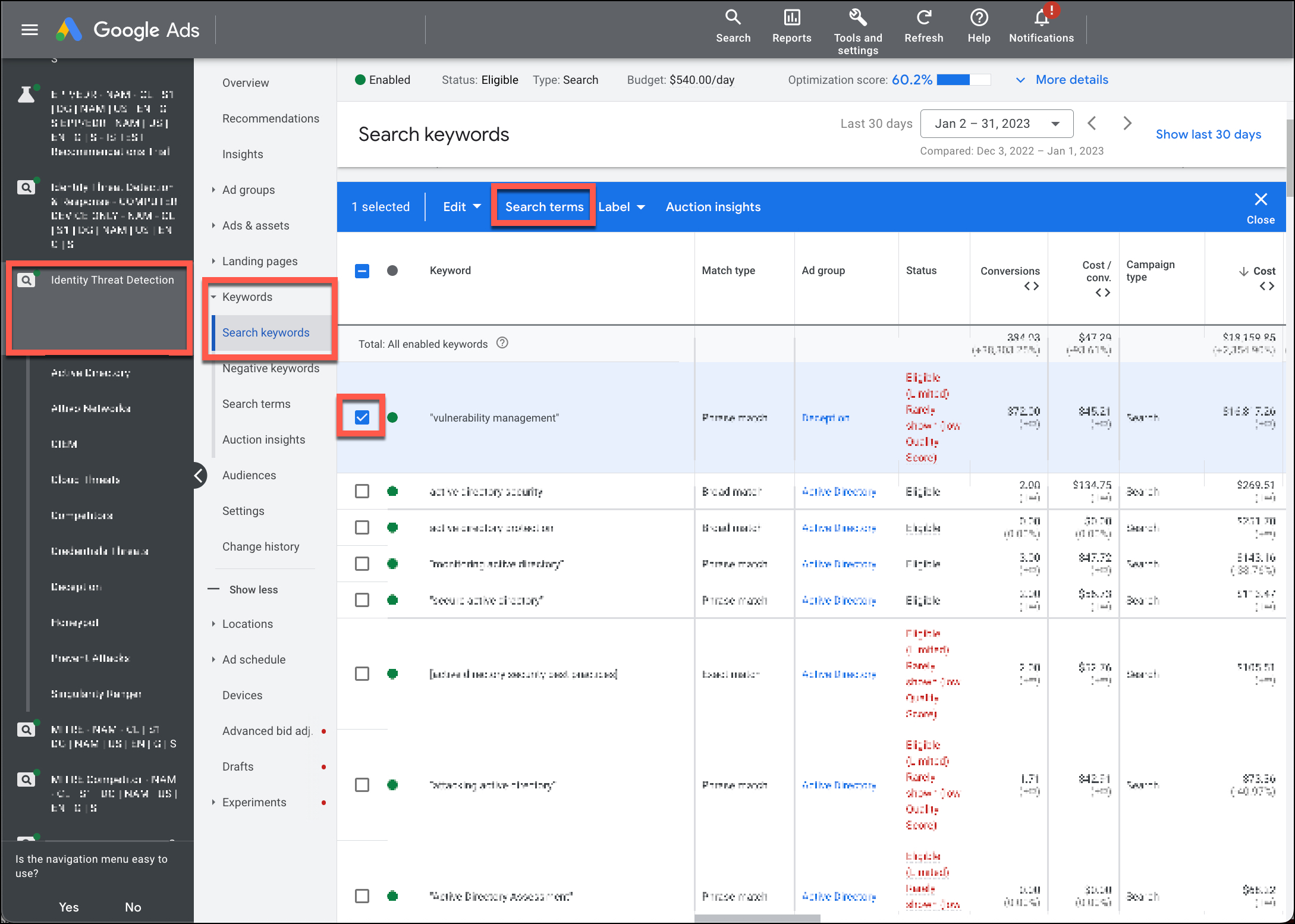Screen dimensions: 1295x924
Task: Uncheck the vulnerability management keyword checkbox
Action: tap(362, 417)
